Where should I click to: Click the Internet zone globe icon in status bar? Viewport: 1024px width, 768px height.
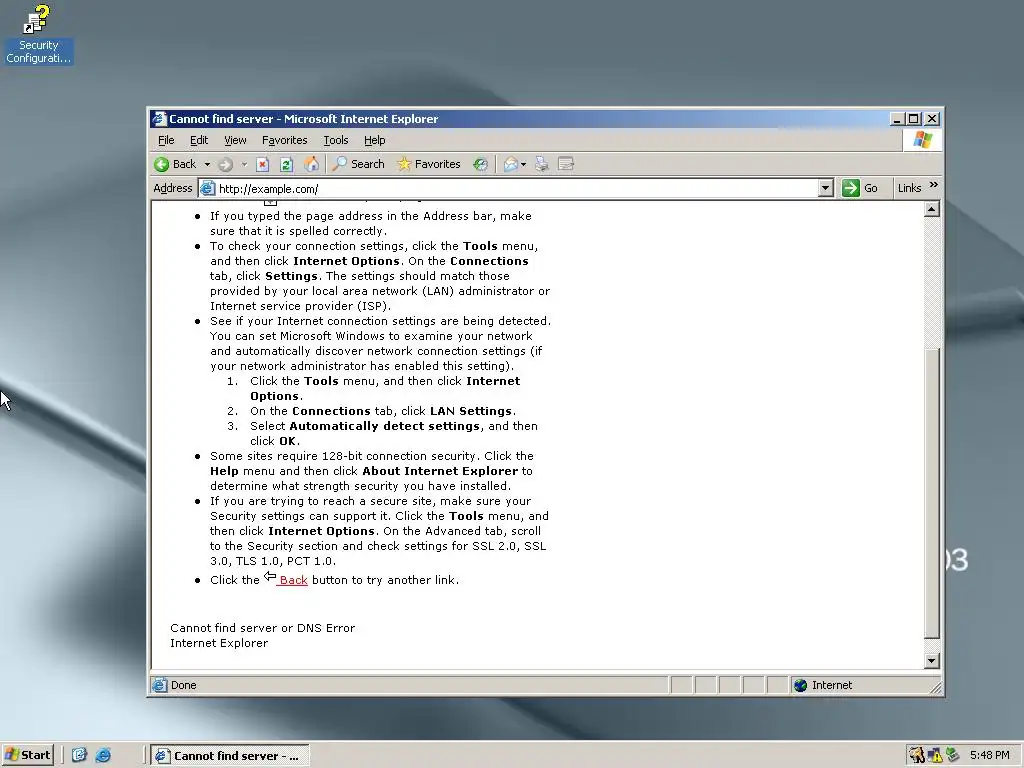coord(800,685)
